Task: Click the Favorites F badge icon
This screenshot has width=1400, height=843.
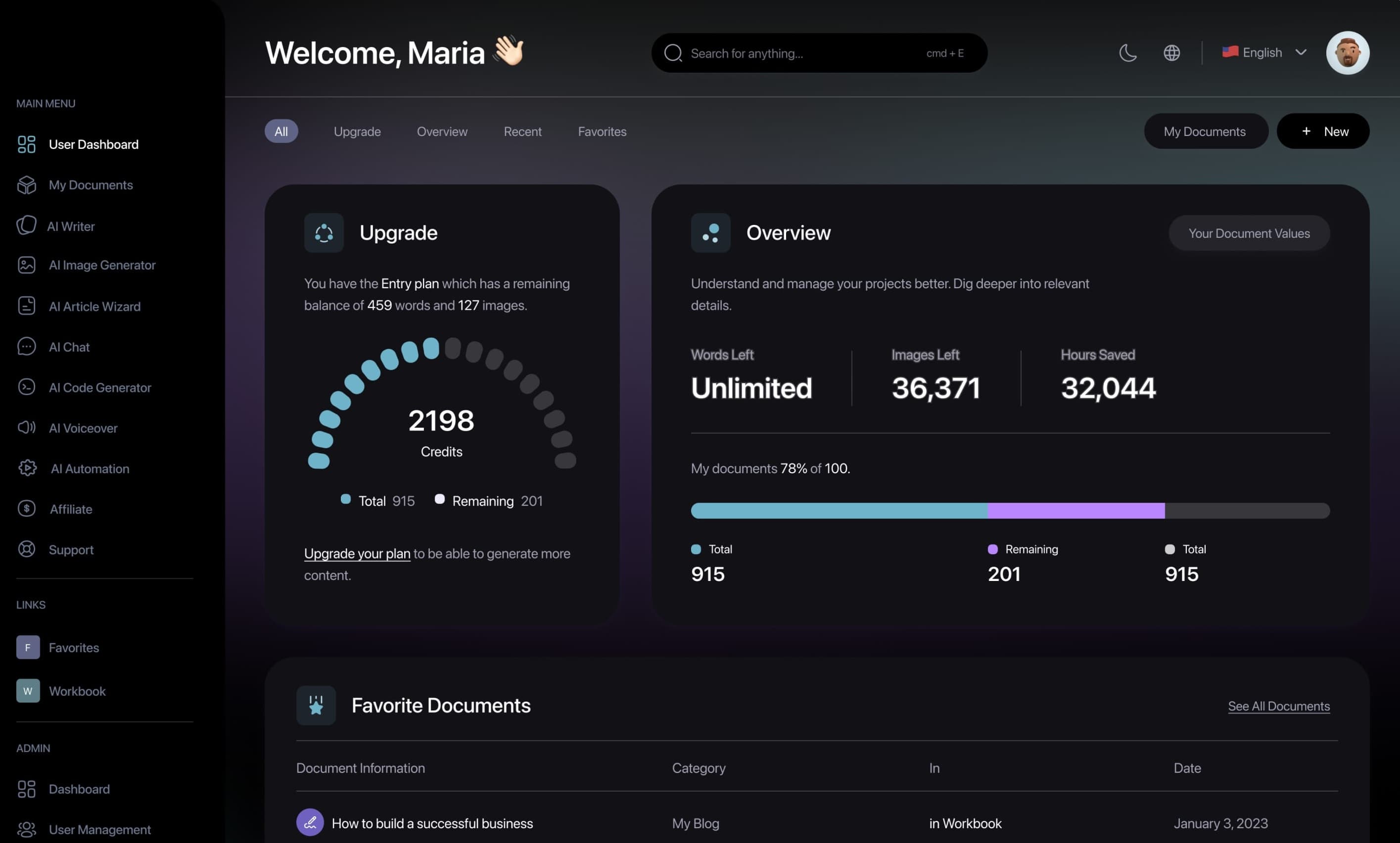Action: tap(28, 647)
